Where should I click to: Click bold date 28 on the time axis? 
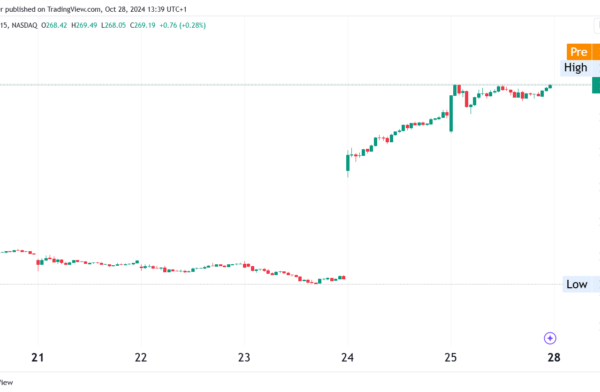[x=554, y=358]
